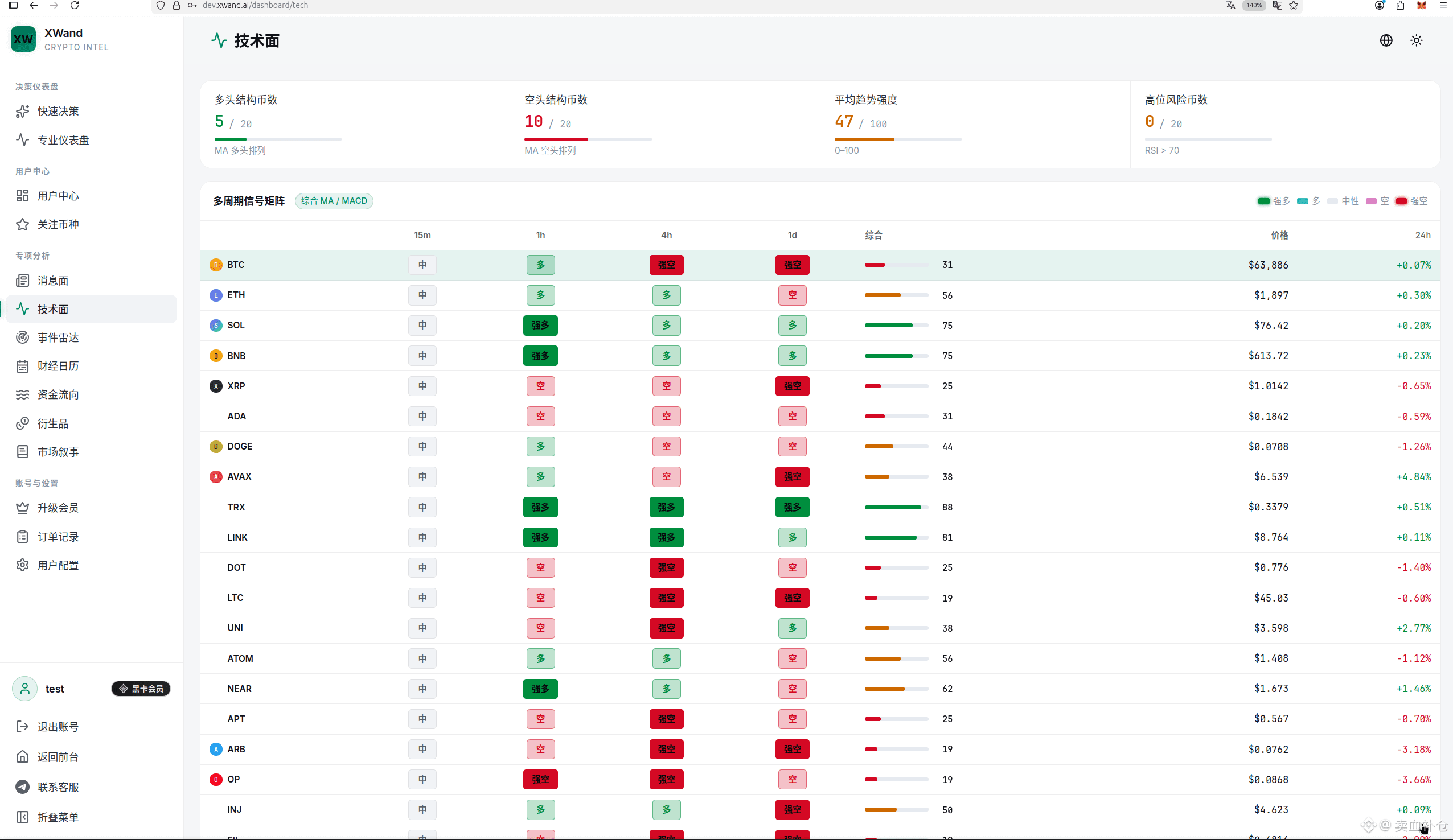This screenshot has width=1453, height=840.
Task: Toggle light/dark theme sun icon
Action: pos(1416,40)
